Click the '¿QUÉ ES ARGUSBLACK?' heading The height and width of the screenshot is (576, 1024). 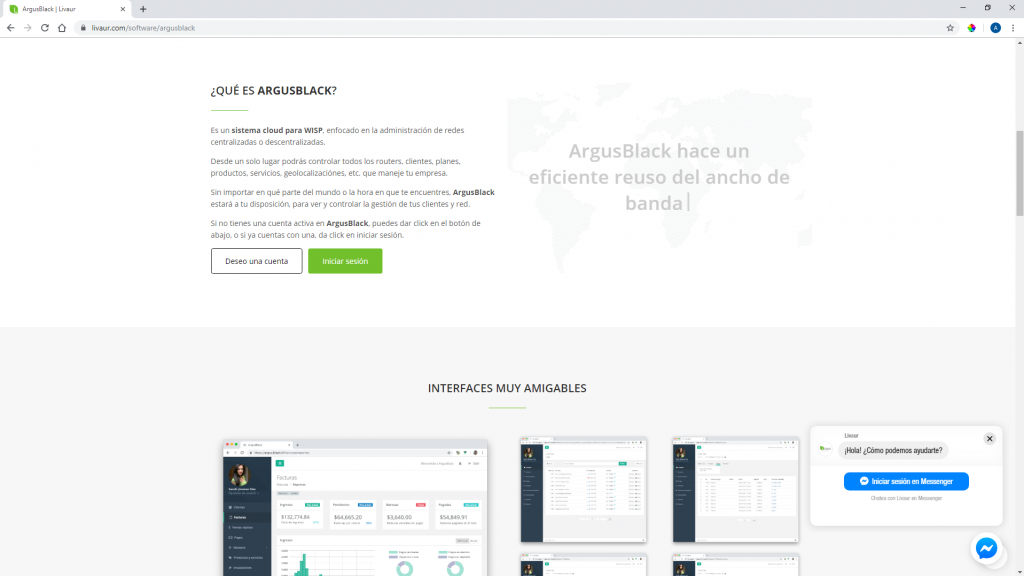274,91
